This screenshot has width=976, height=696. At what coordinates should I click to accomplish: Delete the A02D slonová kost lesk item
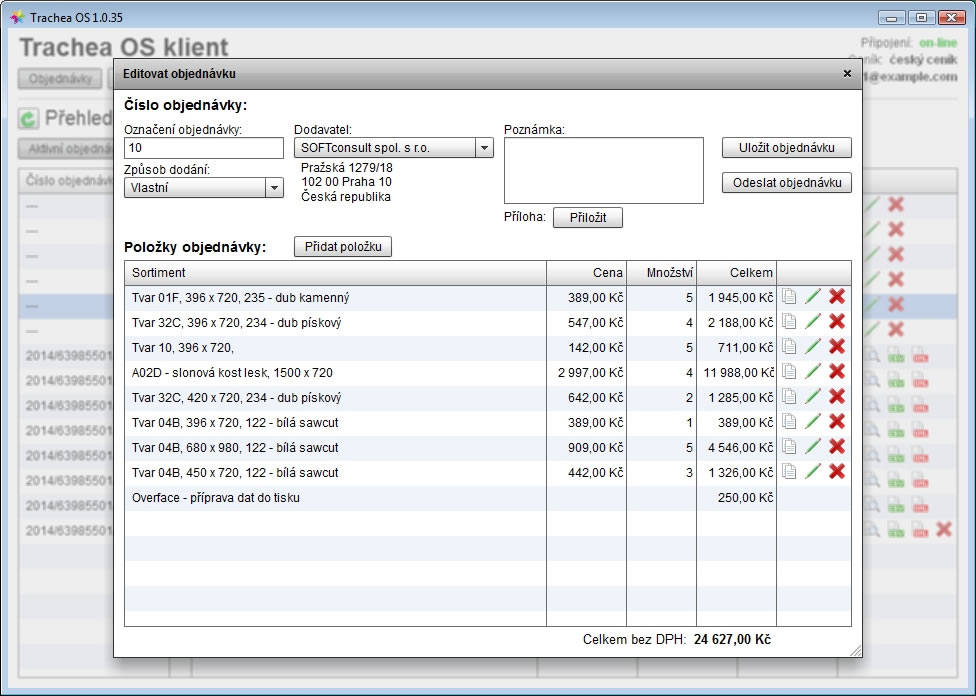pos(837,372)
